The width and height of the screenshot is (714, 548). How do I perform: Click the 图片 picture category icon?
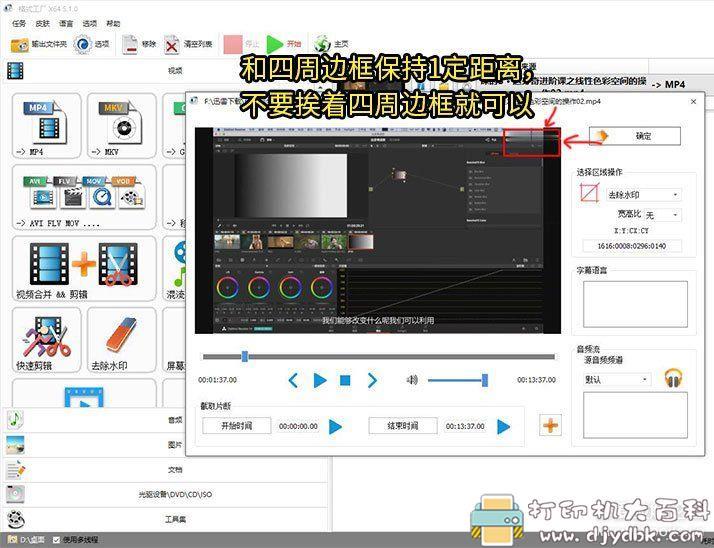15,445
